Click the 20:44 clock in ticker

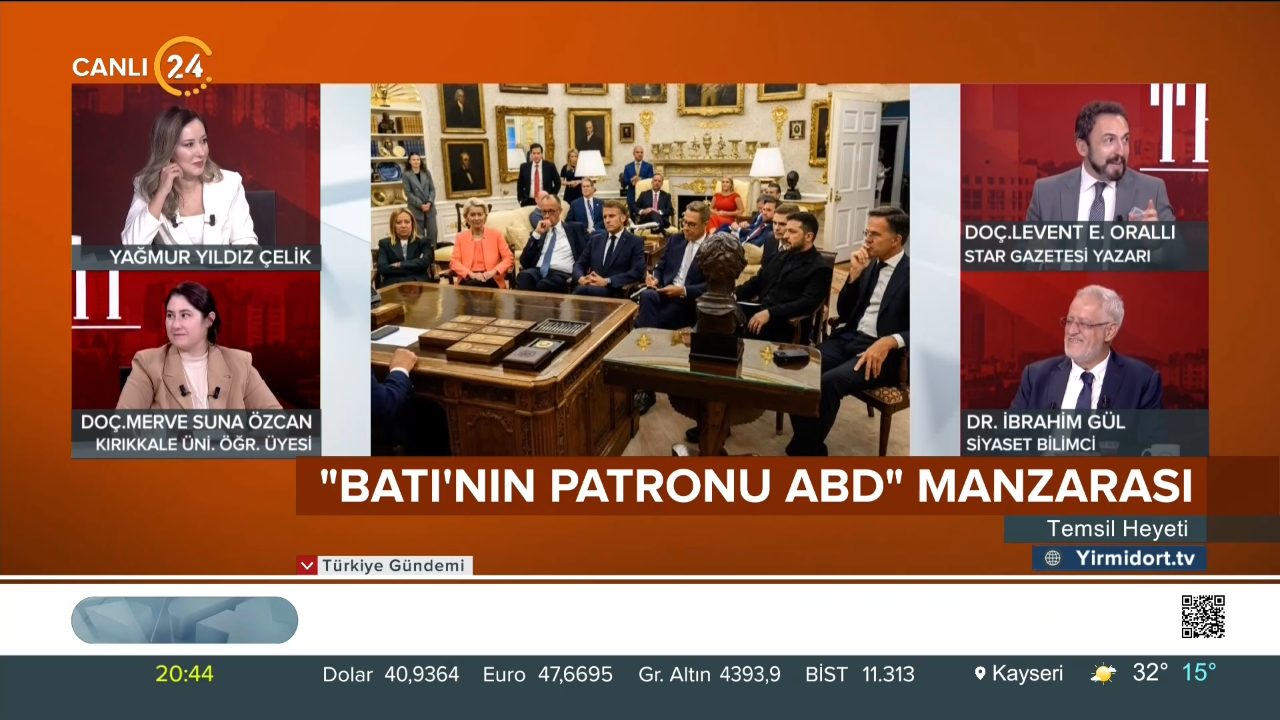click(x=184, y=674)
